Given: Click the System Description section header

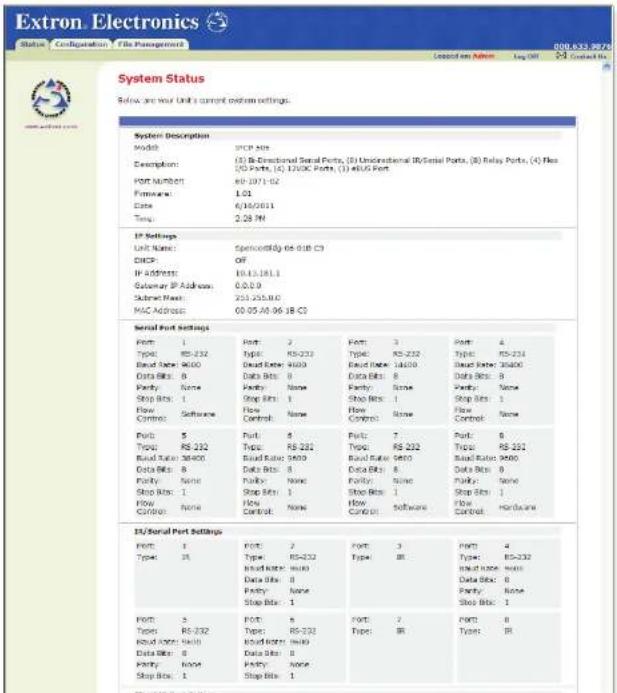Looking at the screenshot, I should click(x=171, y=136).
